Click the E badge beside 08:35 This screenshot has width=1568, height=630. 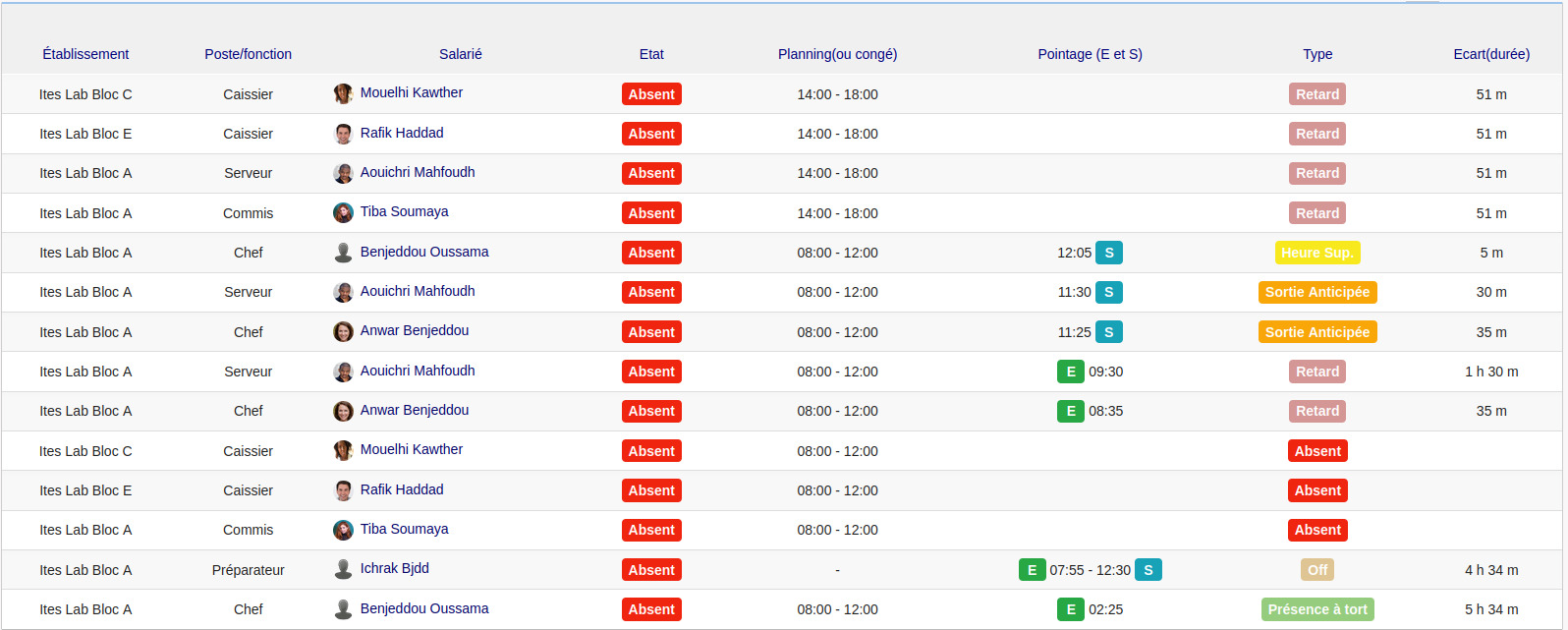[x=1070, y=411]
